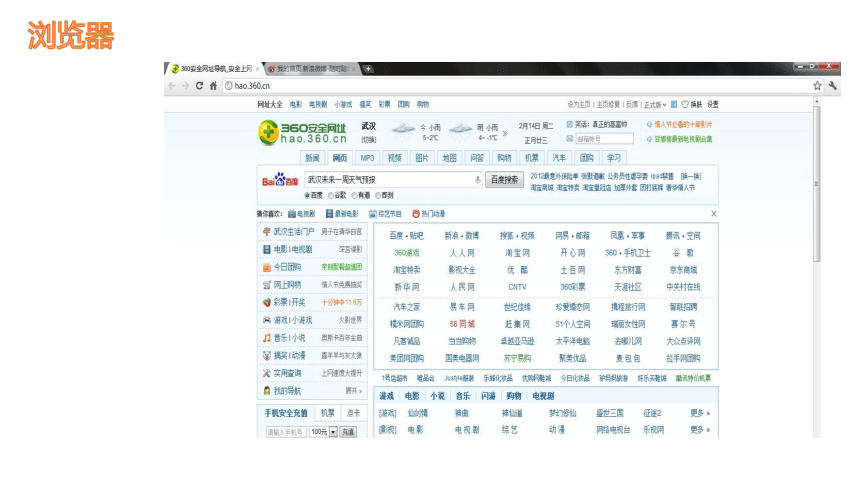
Task: Bookmark this page with the star icon
Action: pos(817,86)
